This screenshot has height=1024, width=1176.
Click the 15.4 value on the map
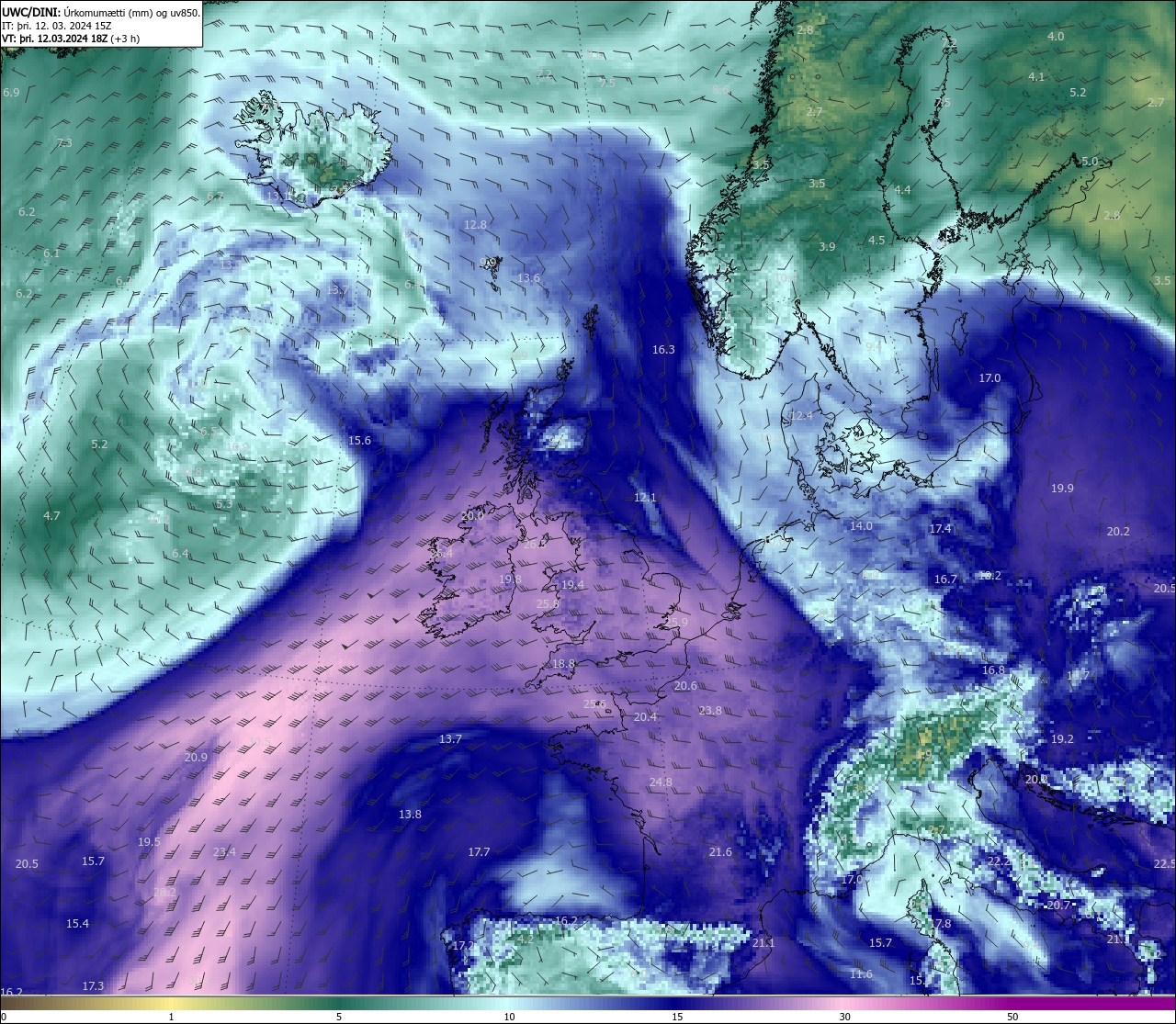[x=77, y=924]
